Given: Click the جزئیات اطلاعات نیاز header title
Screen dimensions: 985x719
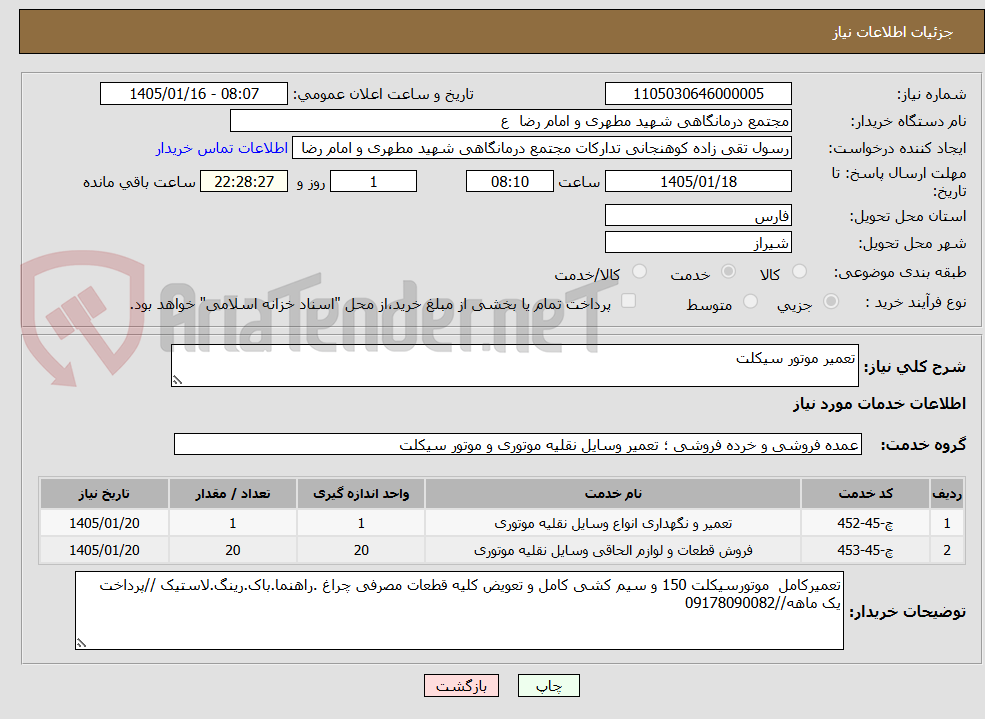Looking at the screenshot, I should coord(892,32).
